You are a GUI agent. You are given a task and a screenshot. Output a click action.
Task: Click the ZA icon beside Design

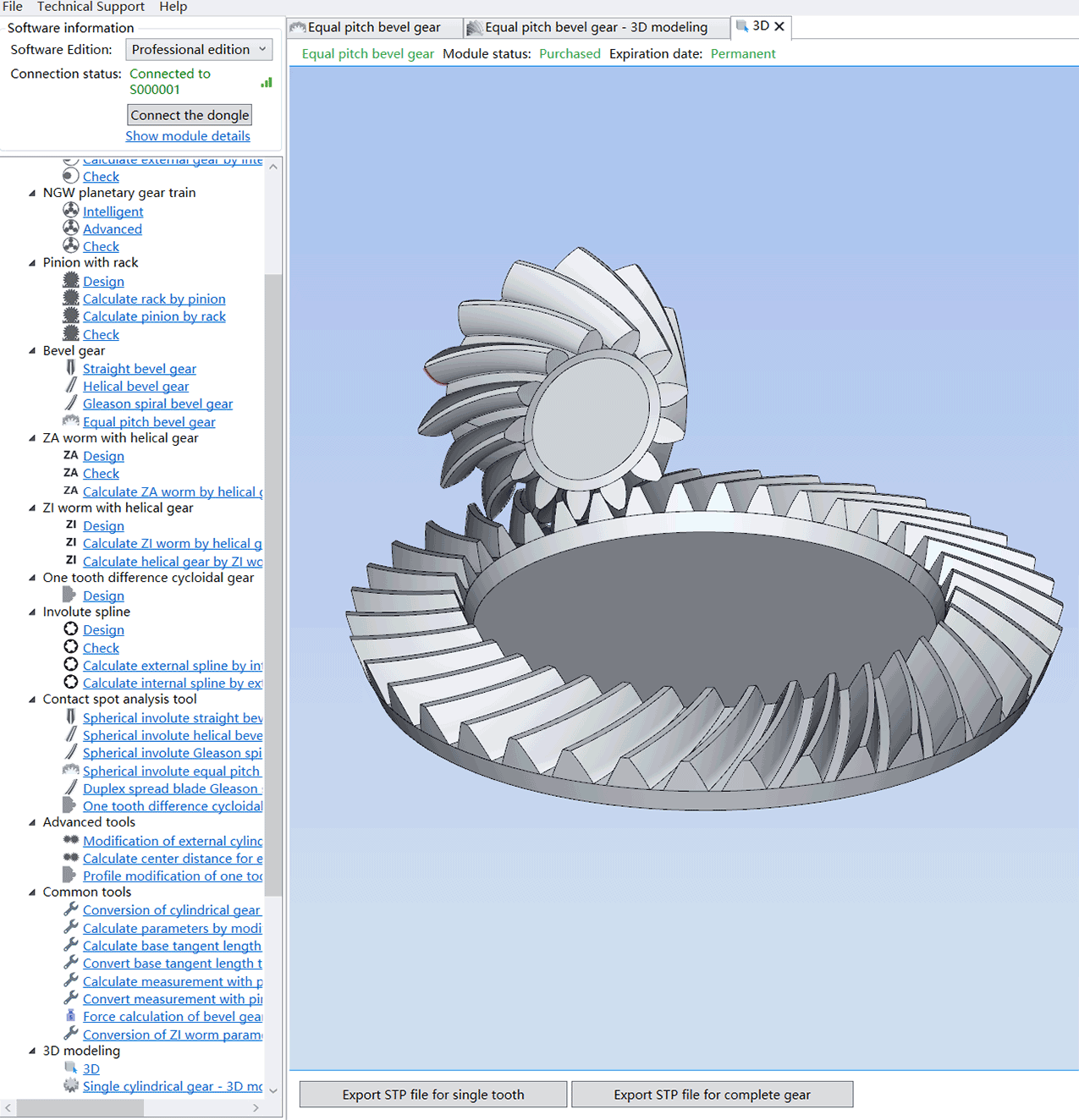tap(71, 455)
